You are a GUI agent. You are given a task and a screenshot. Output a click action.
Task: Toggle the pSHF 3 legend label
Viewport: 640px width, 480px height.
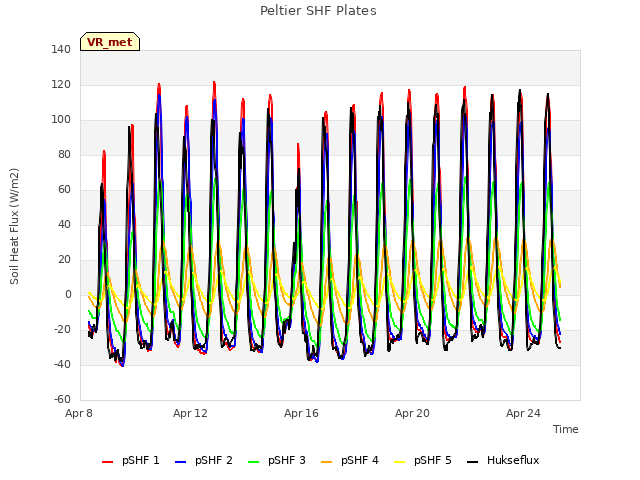coord(287,460)
